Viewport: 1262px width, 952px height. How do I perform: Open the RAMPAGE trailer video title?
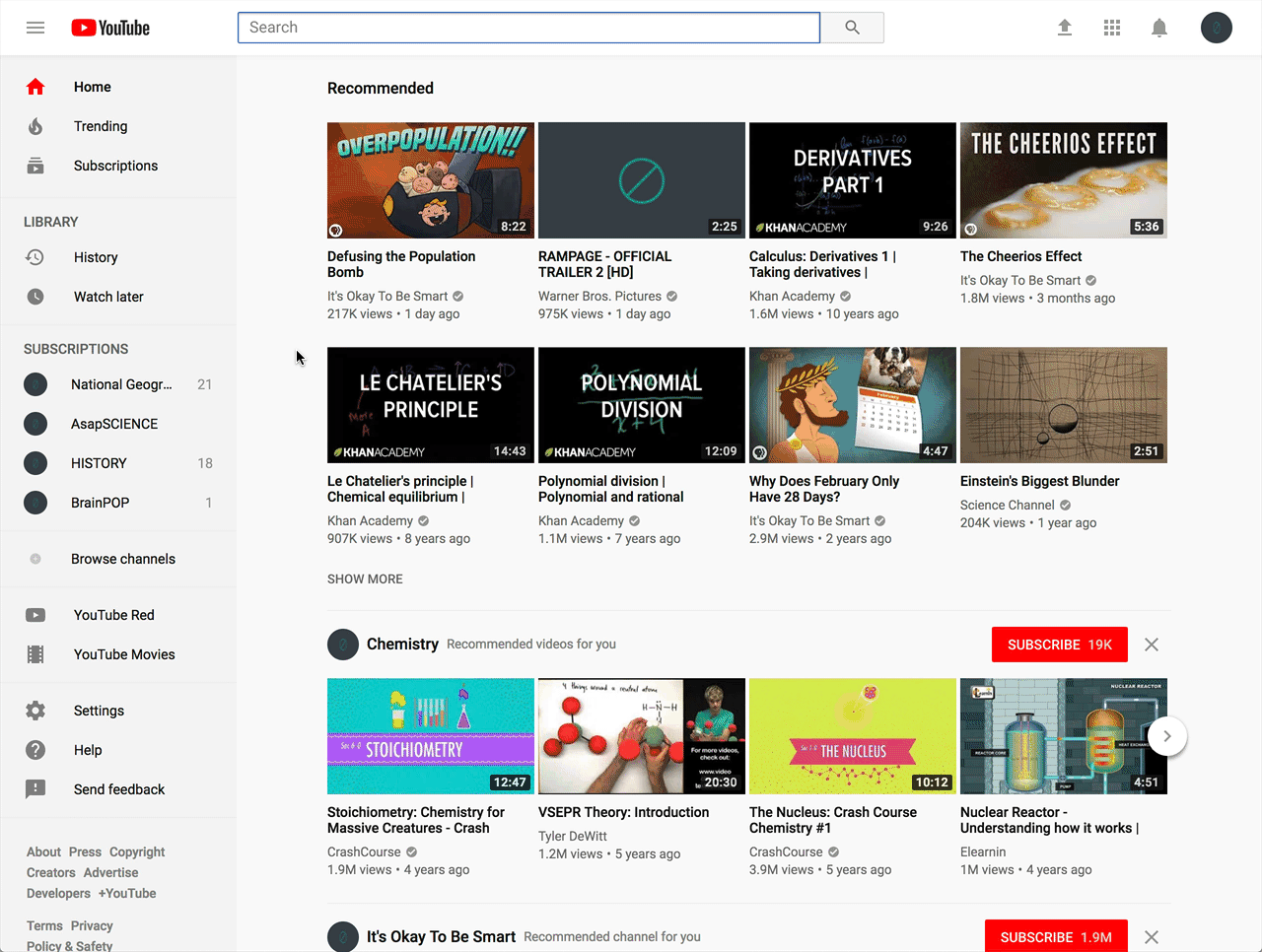pyautogui.click(x=604, y=264)
